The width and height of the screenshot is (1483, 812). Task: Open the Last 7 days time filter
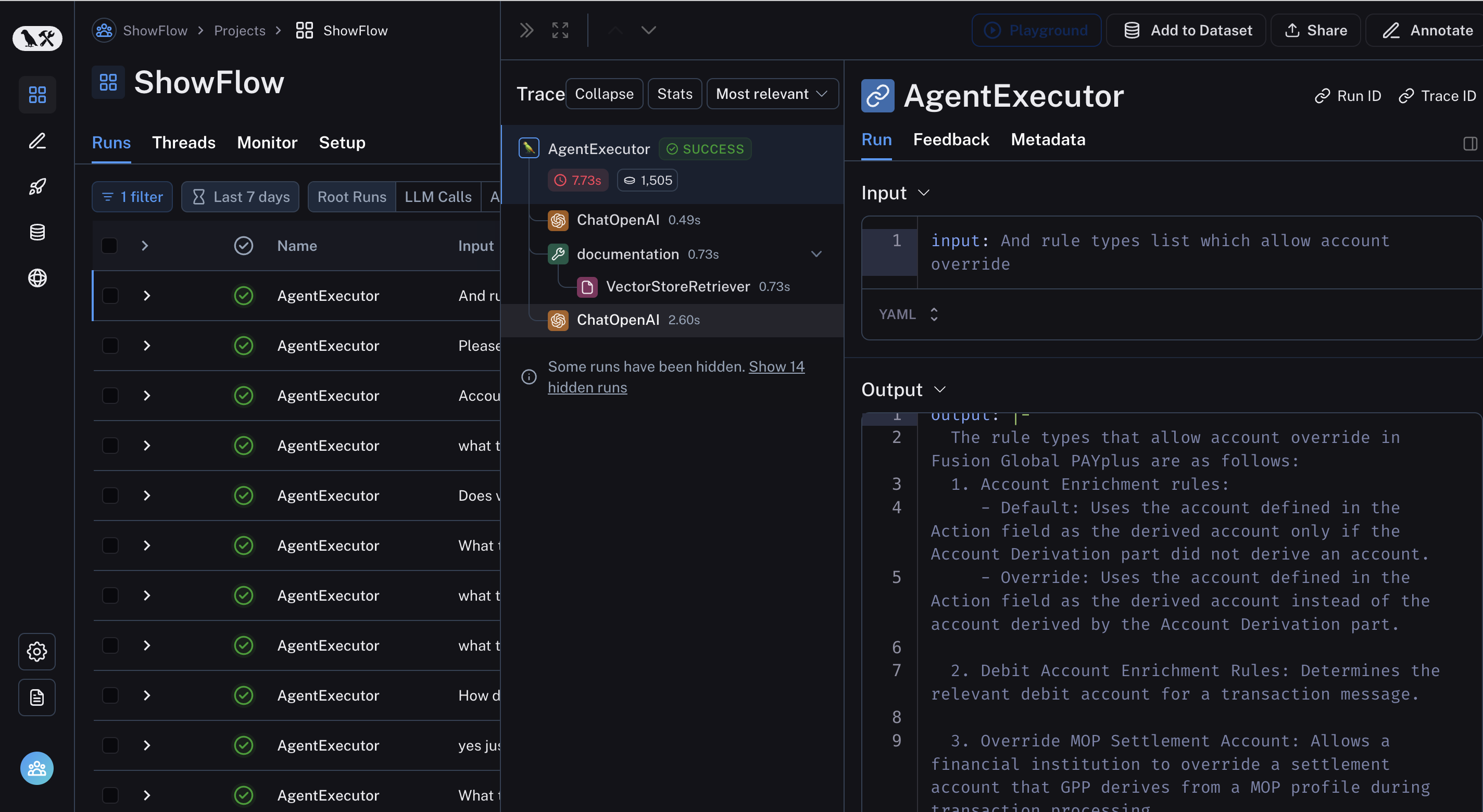pos(240,197)
